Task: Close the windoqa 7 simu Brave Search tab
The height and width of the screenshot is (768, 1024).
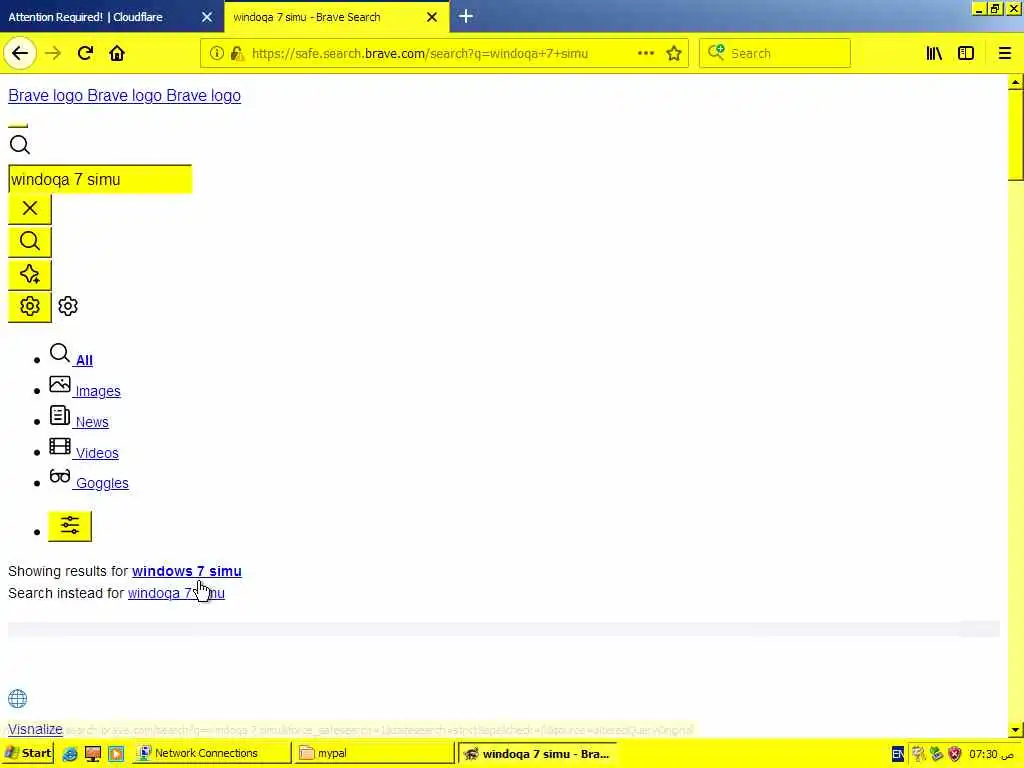Action: [x=432, y=17]
